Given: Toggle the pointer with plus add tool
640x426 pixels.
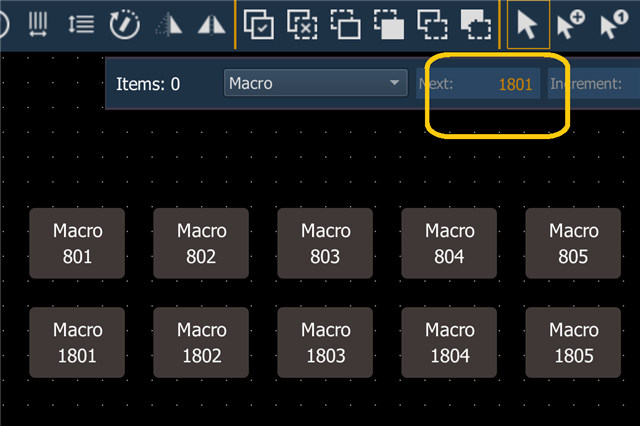Looking at the screenshot, I should coord(571,25).
